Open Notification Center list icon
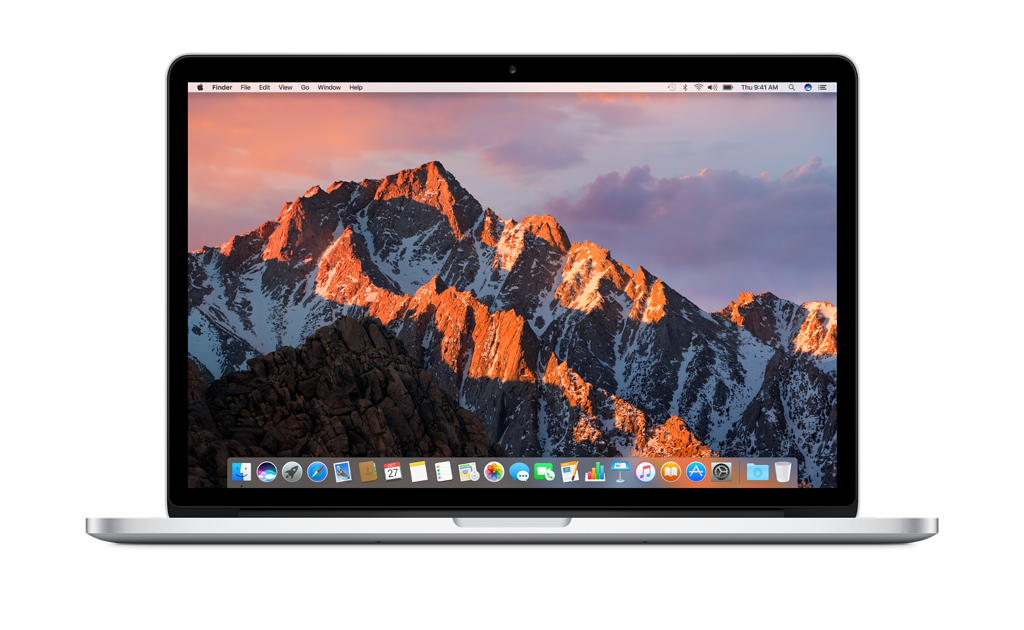The image size is (1024, 630). click(x=823, y=87)
